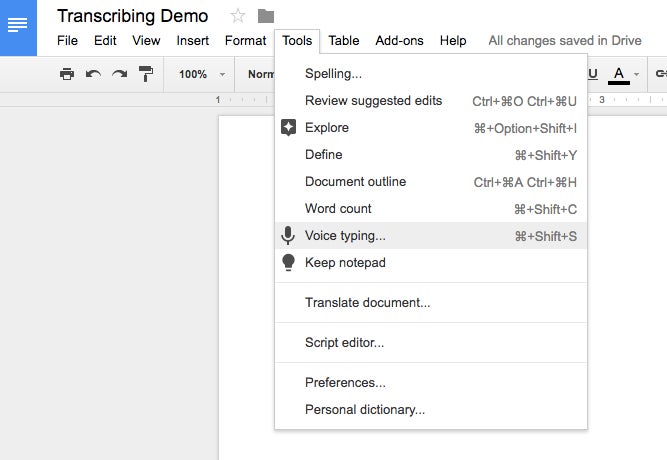Click the Transcribing Demo document title
Viewport: 667px width, 460px height.
point(133,16)
